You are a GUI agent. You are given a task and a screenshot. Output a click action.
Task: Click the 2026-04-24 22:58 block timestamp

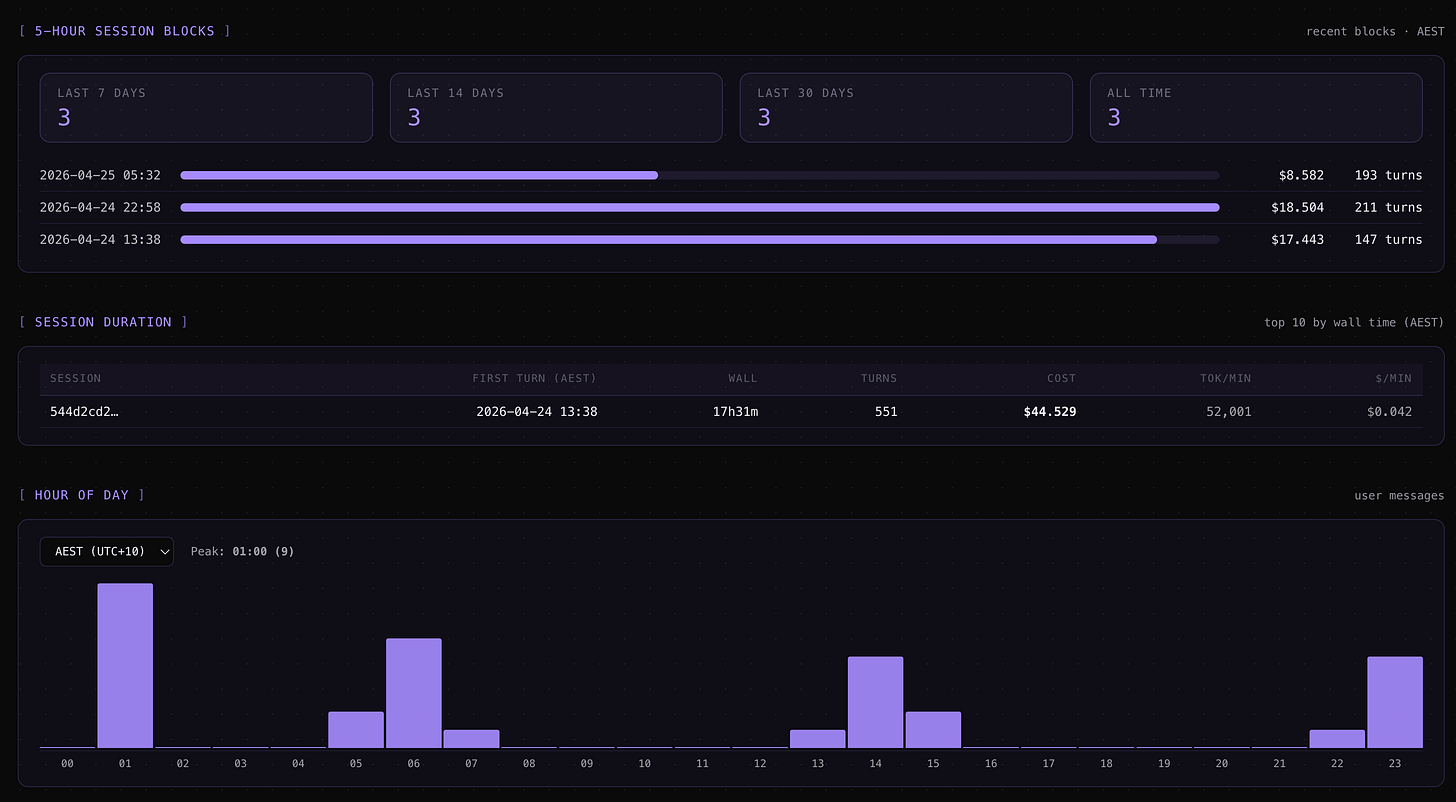100,207
